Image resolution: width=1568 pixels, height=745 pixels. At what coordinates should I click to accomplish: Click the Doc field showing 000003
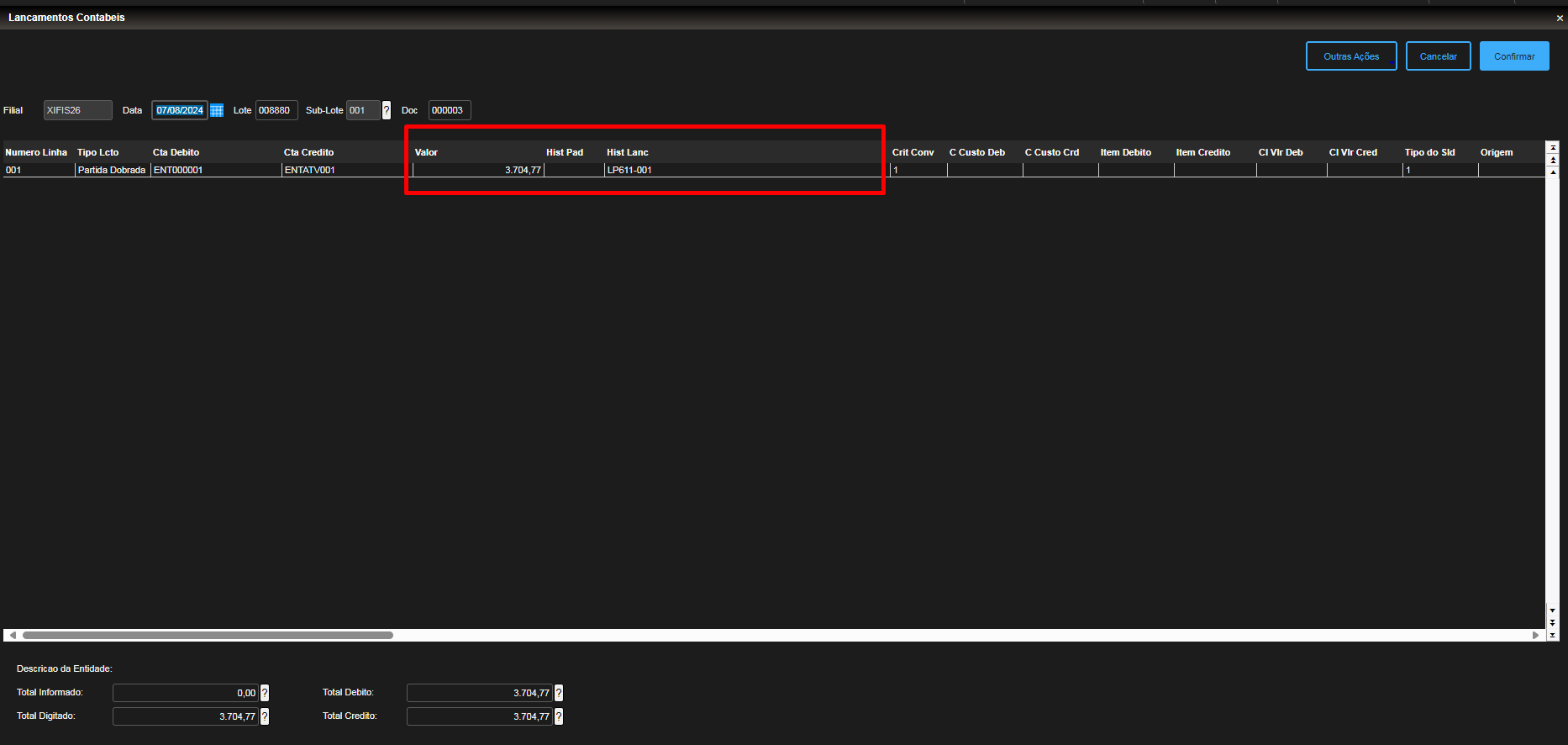point(450,110)
